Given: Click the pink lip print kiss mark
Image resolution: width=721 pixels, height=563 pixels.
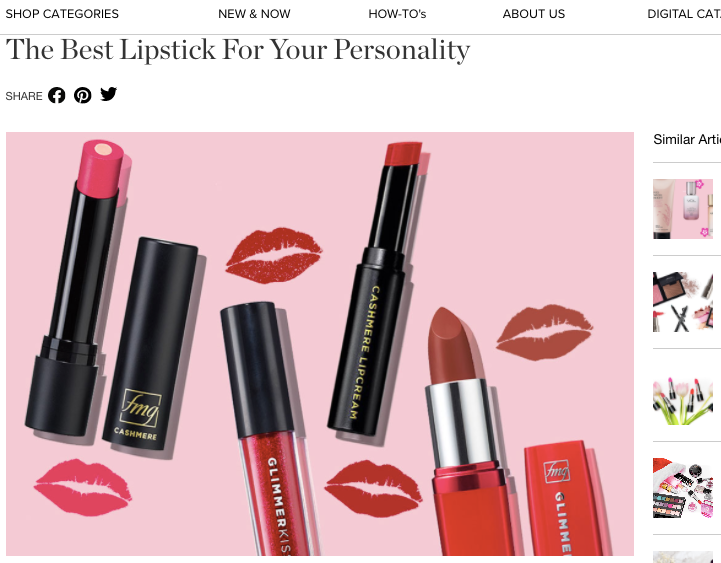Looking at the screenshot, I should click(83, 487).
